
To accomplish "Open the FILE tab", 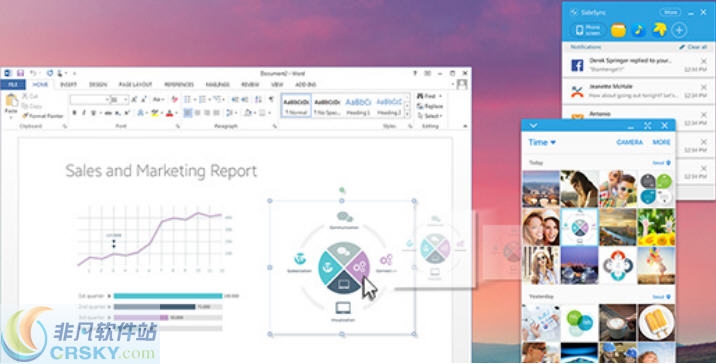I will click(x=13, y=84).
